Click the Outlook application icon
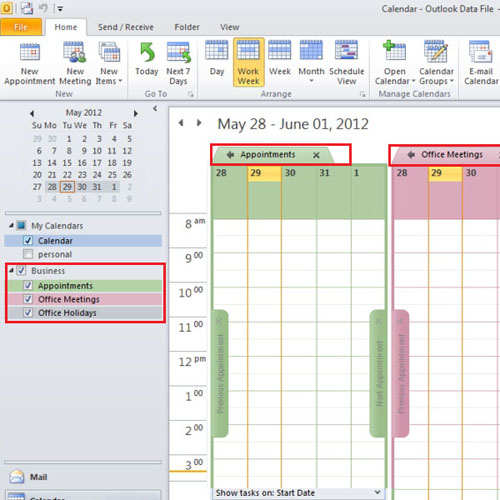The width and height of the screenshot is (500, 500). [6, 8]
